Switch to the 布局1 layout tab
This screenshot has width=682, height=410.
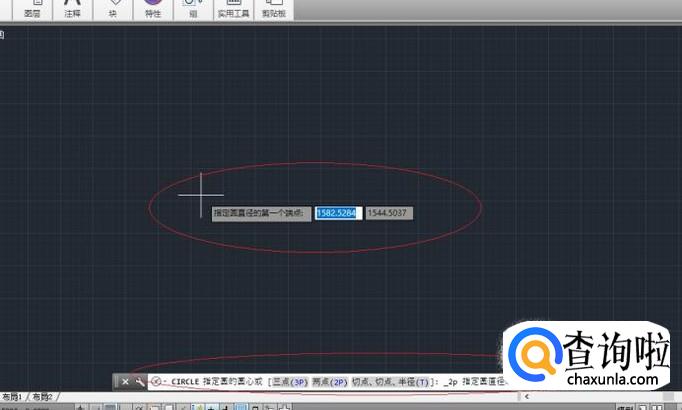[12, 397]
